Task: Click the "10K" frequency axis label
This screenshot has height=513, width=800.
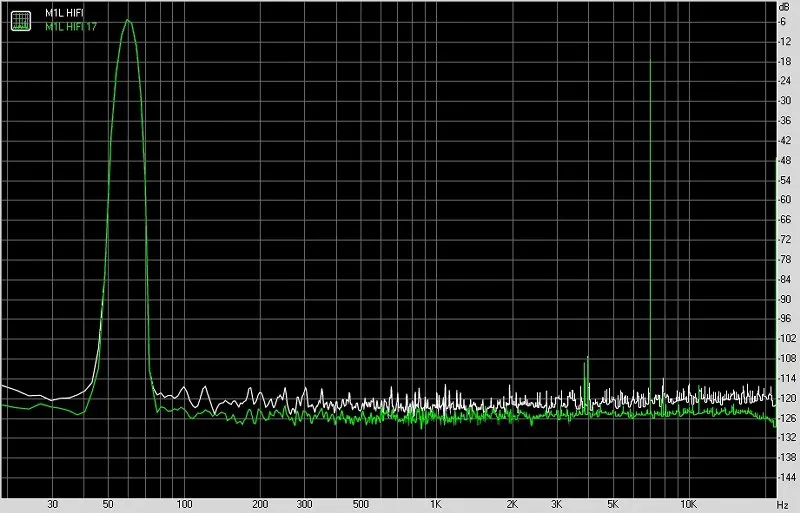Action: [x=688, y=505]
